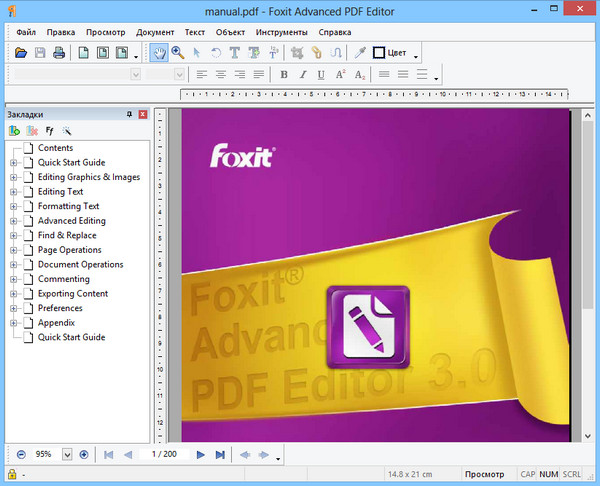Open the zoom percentage dropdown

(67, 454)
